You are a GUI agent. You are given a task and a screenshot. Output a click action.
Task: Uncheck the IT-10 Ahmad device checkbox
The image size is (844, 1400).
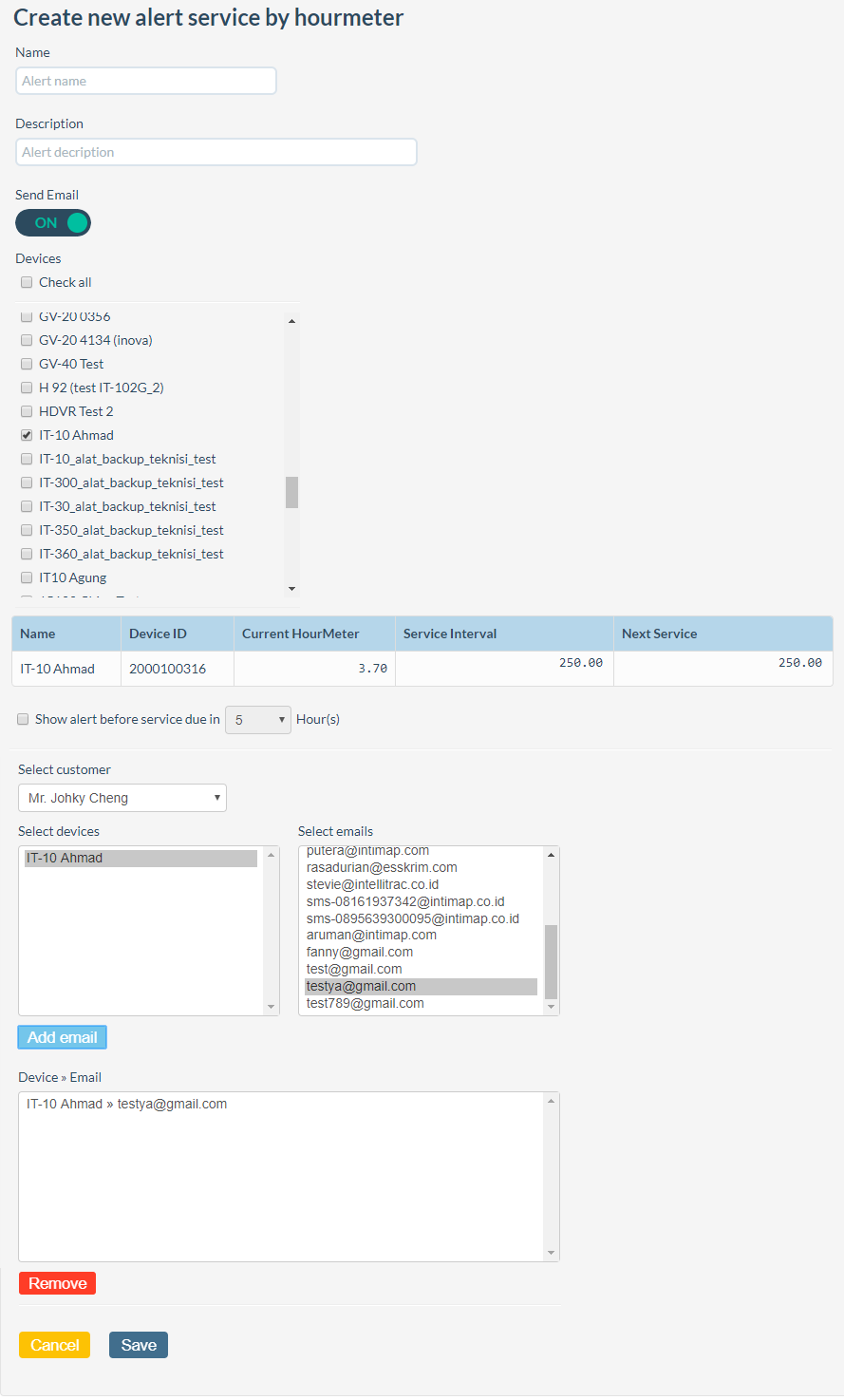27,435
